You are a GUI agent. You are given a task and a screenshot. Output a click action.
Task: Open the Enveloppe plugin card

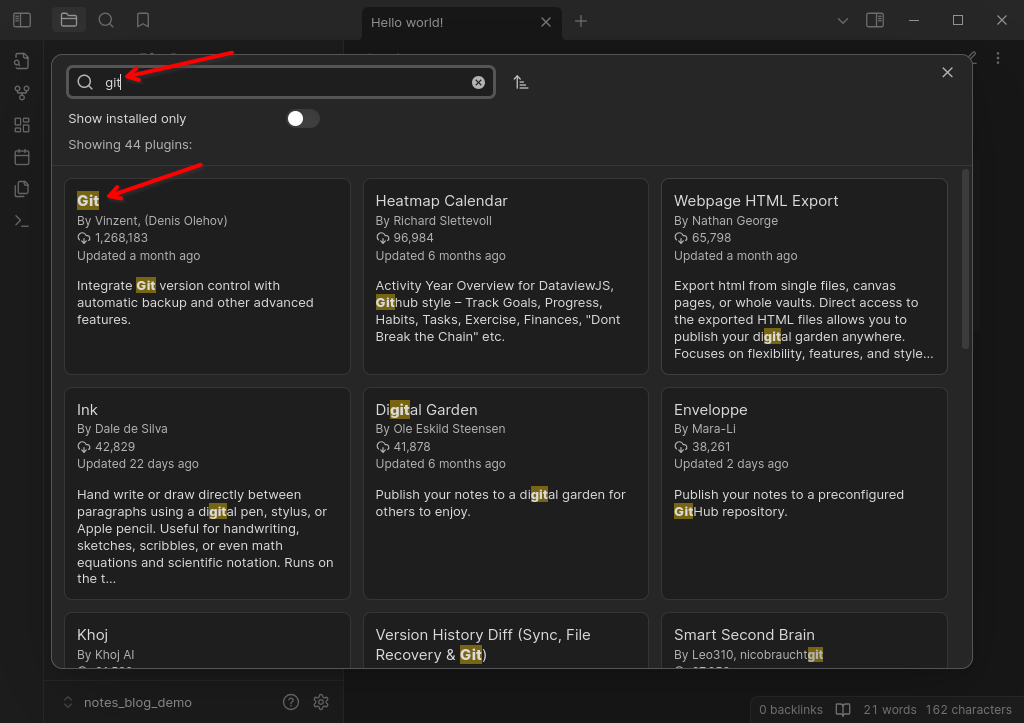coord(804,493)
